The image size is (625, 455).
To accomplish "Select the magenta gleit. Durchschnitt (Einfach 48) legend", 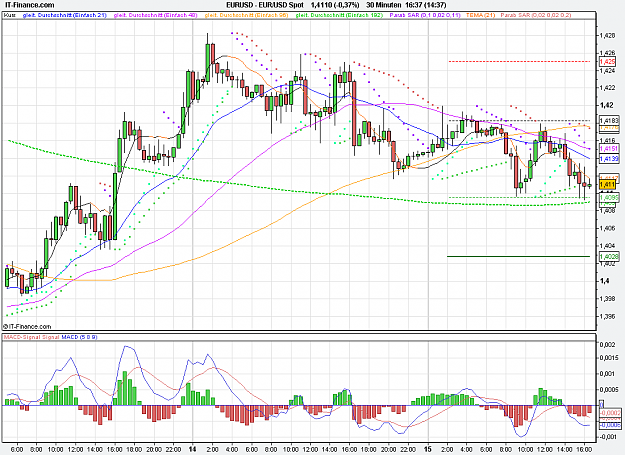I will [155, 15].
